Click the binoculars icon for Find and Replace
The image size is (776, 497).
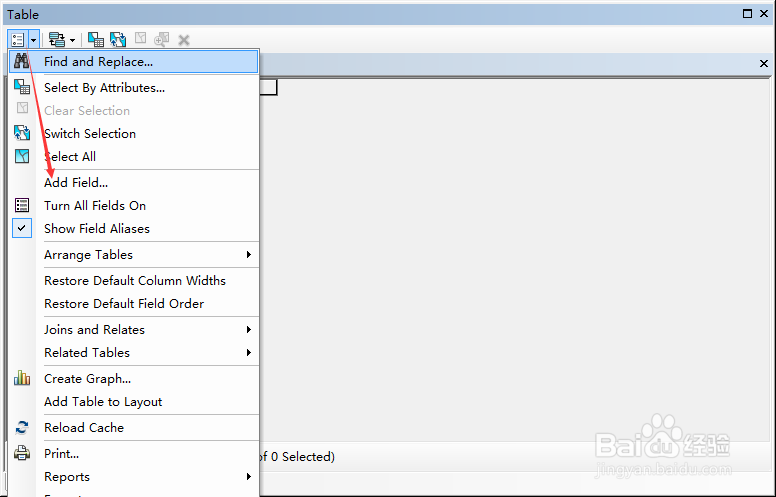pyautogui.click(x=22, y=61)
